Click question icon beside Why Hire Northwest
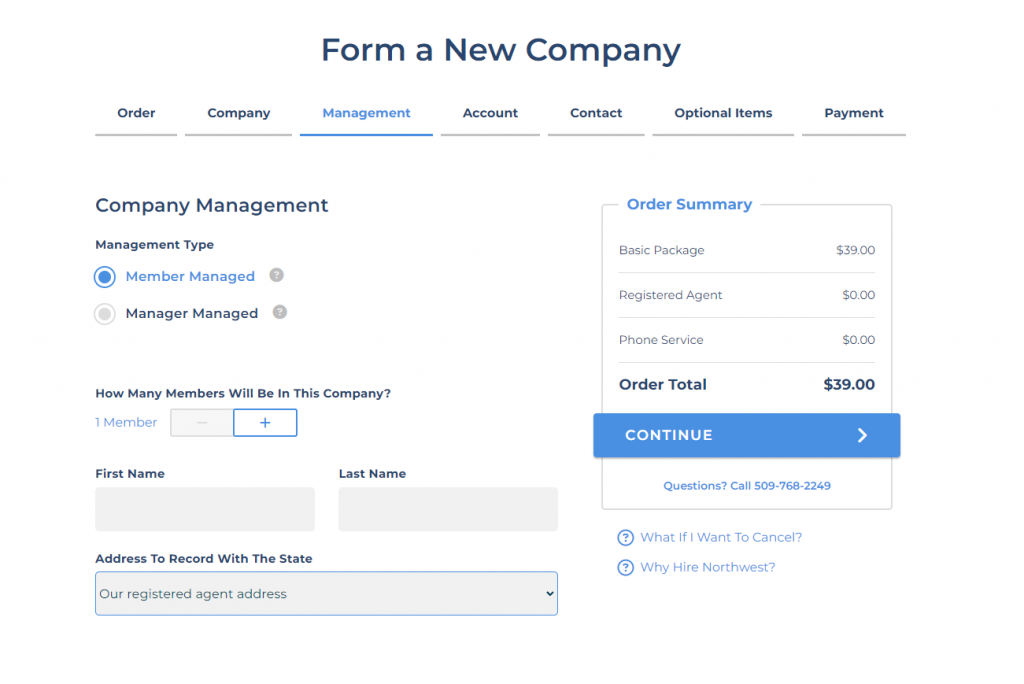This screenshot has height=684, width=1024. coord(626,568)
